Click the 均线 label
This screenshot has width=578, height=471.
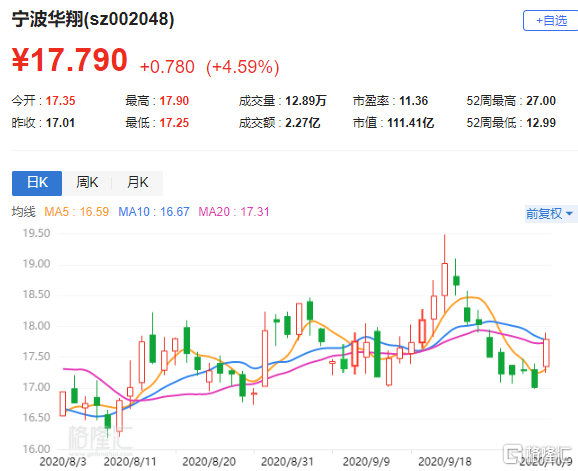(24, 212)
